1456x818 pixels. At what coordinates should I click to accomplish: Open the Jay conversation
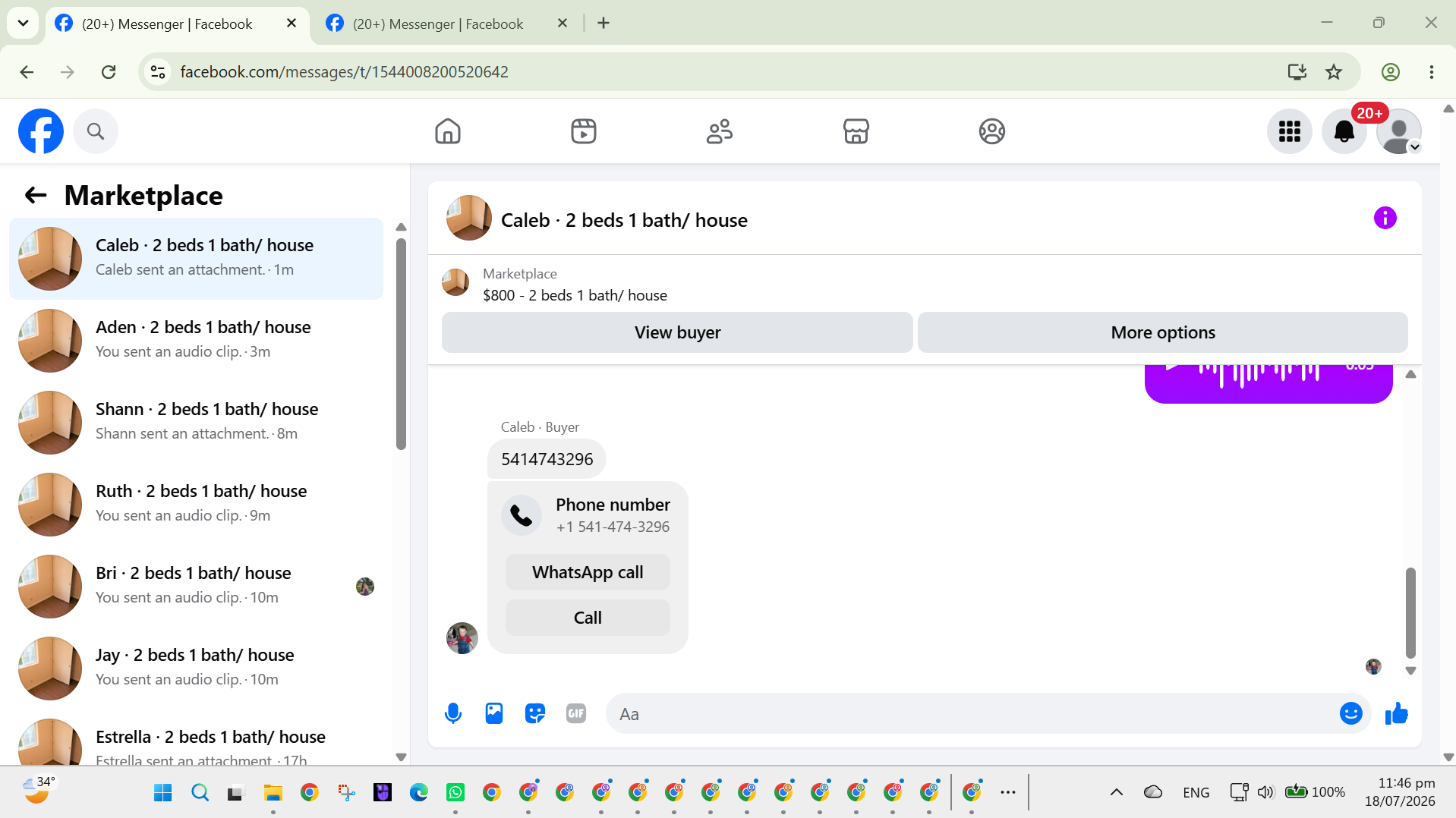tap(196, 668)
